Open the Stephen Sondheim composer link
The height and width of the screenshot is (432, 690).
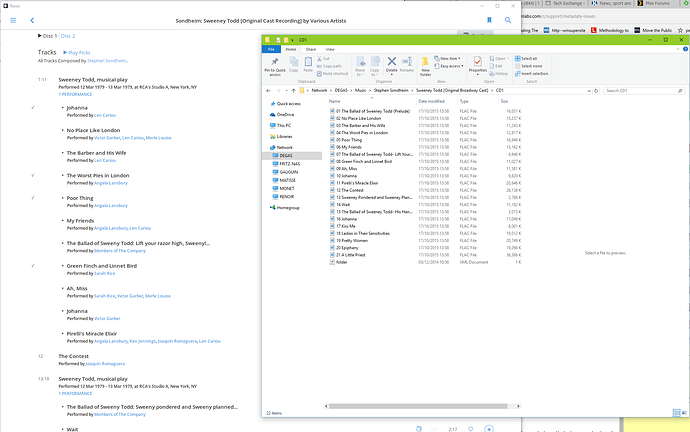tap(107, 61)
